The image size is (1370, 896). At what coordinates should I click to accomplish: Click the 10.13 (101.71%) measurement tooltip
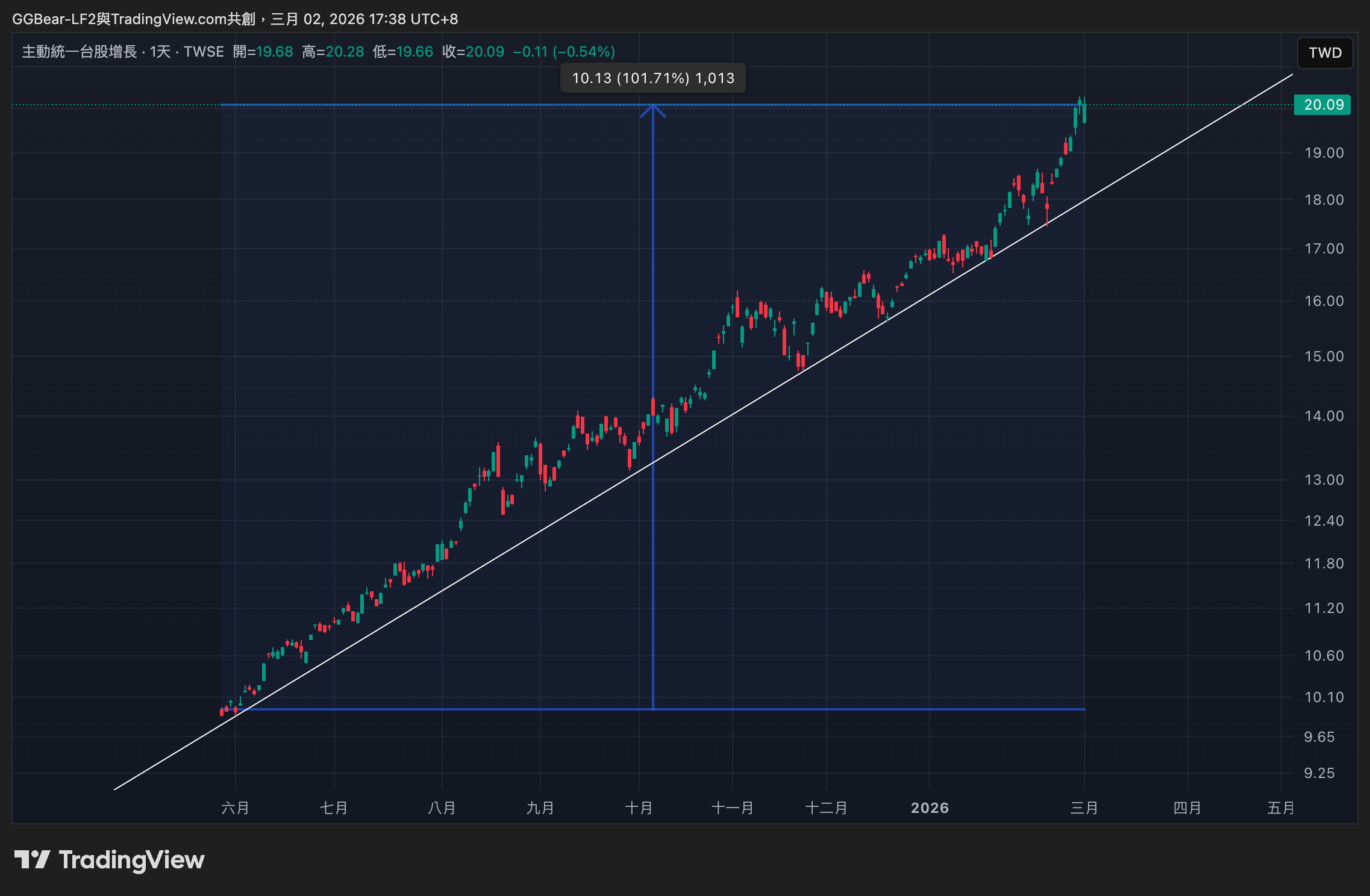click(x=652, y=78)
